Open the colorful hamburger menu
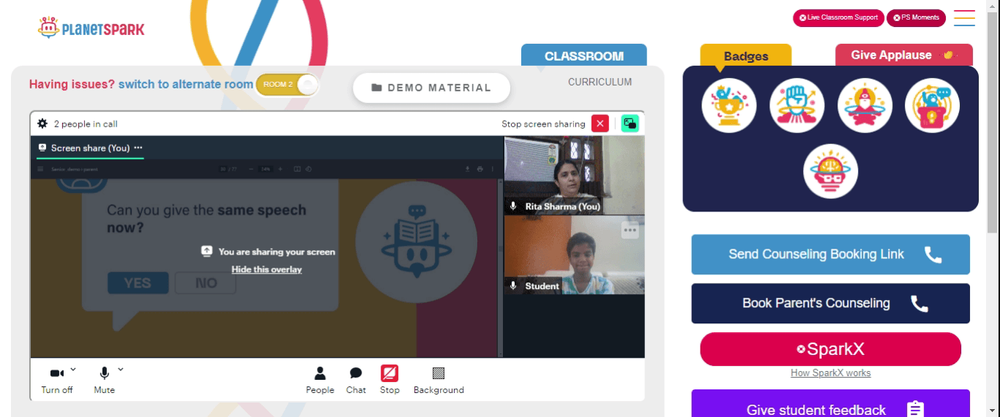1000x417 pixels. pyautogui.click(x=964, y=18)
